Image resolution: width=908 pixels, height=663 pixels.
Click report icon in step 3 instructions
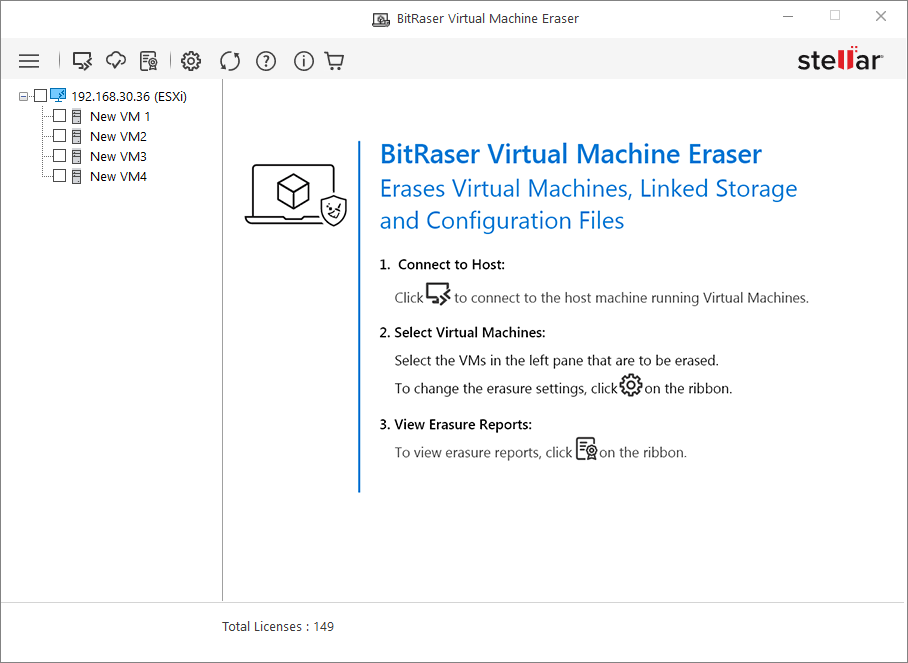[x=587, y=449]
